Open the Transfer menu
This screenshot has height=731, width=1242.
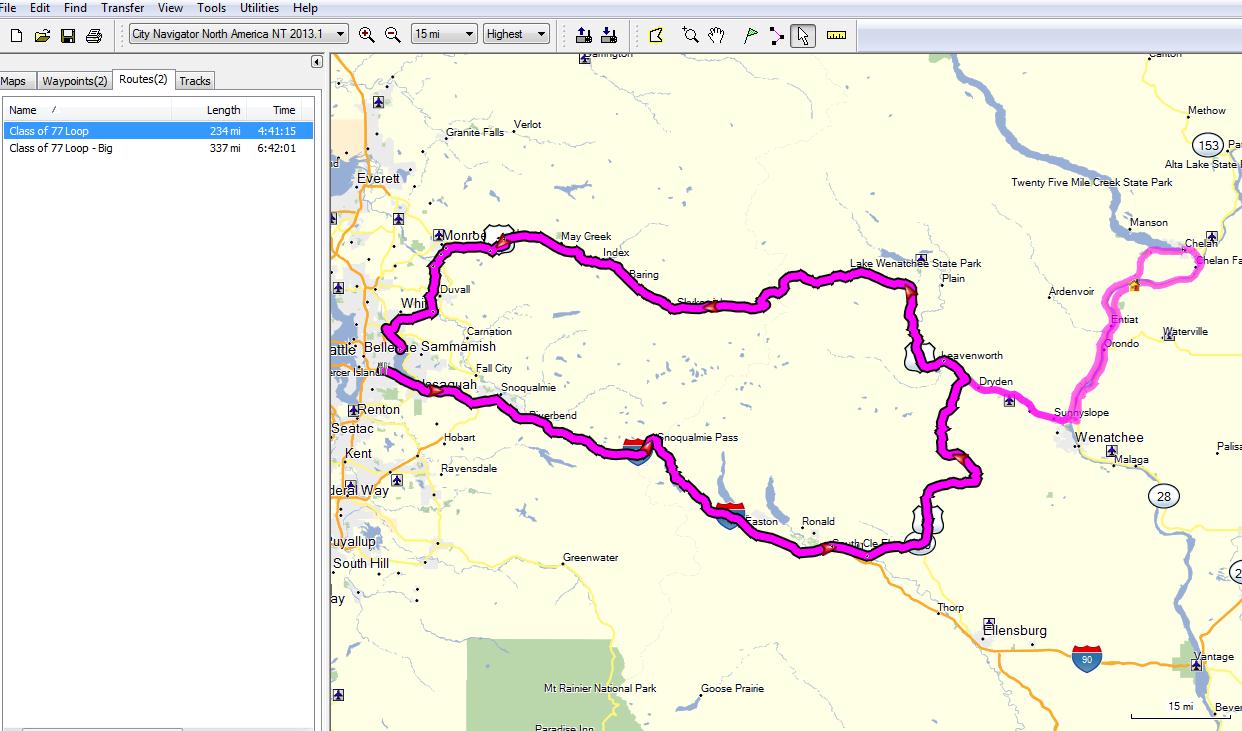(122, 8)
